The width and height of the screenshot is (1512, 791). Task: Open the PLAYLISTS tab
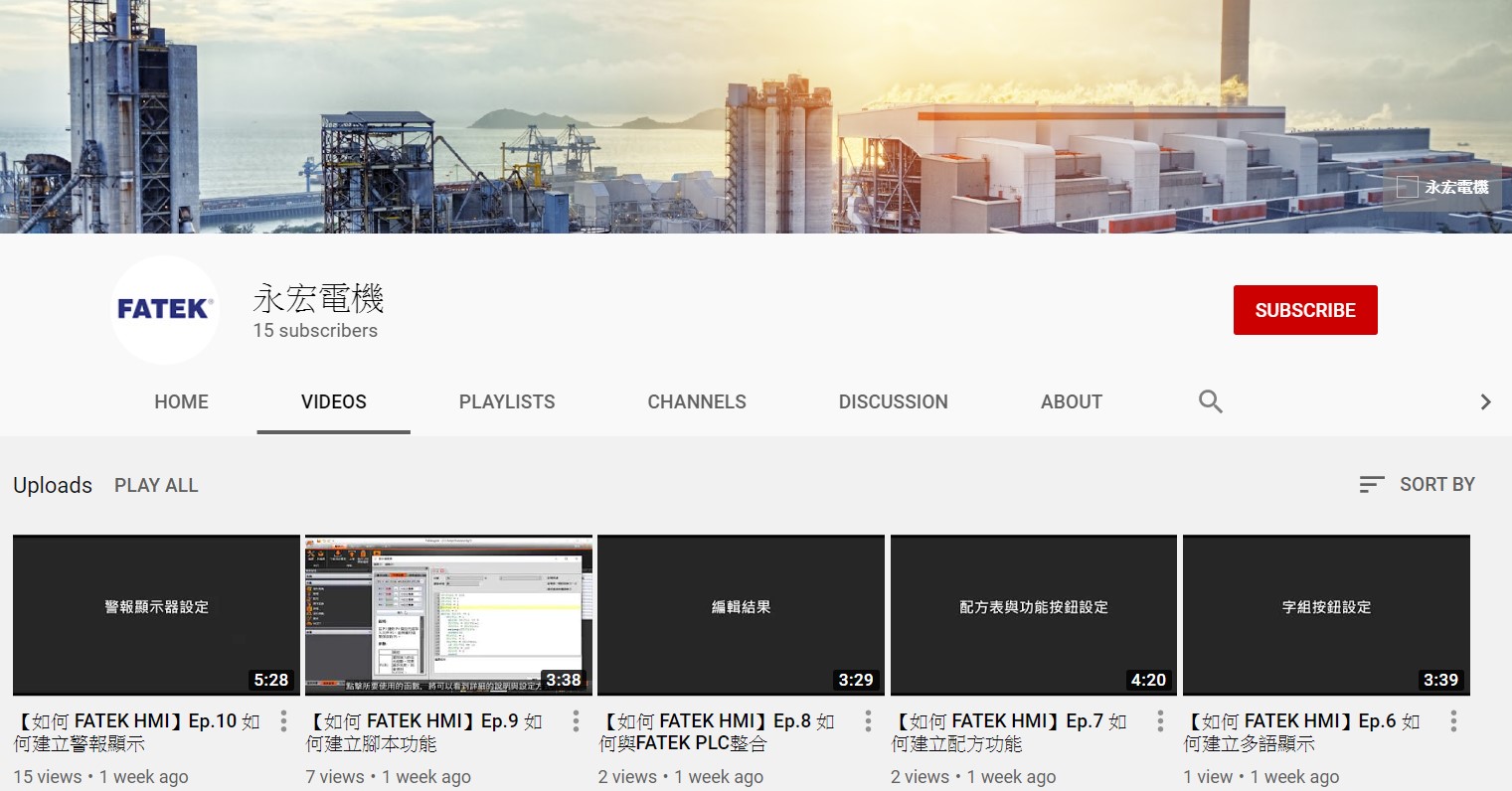(x=507, y=401)
